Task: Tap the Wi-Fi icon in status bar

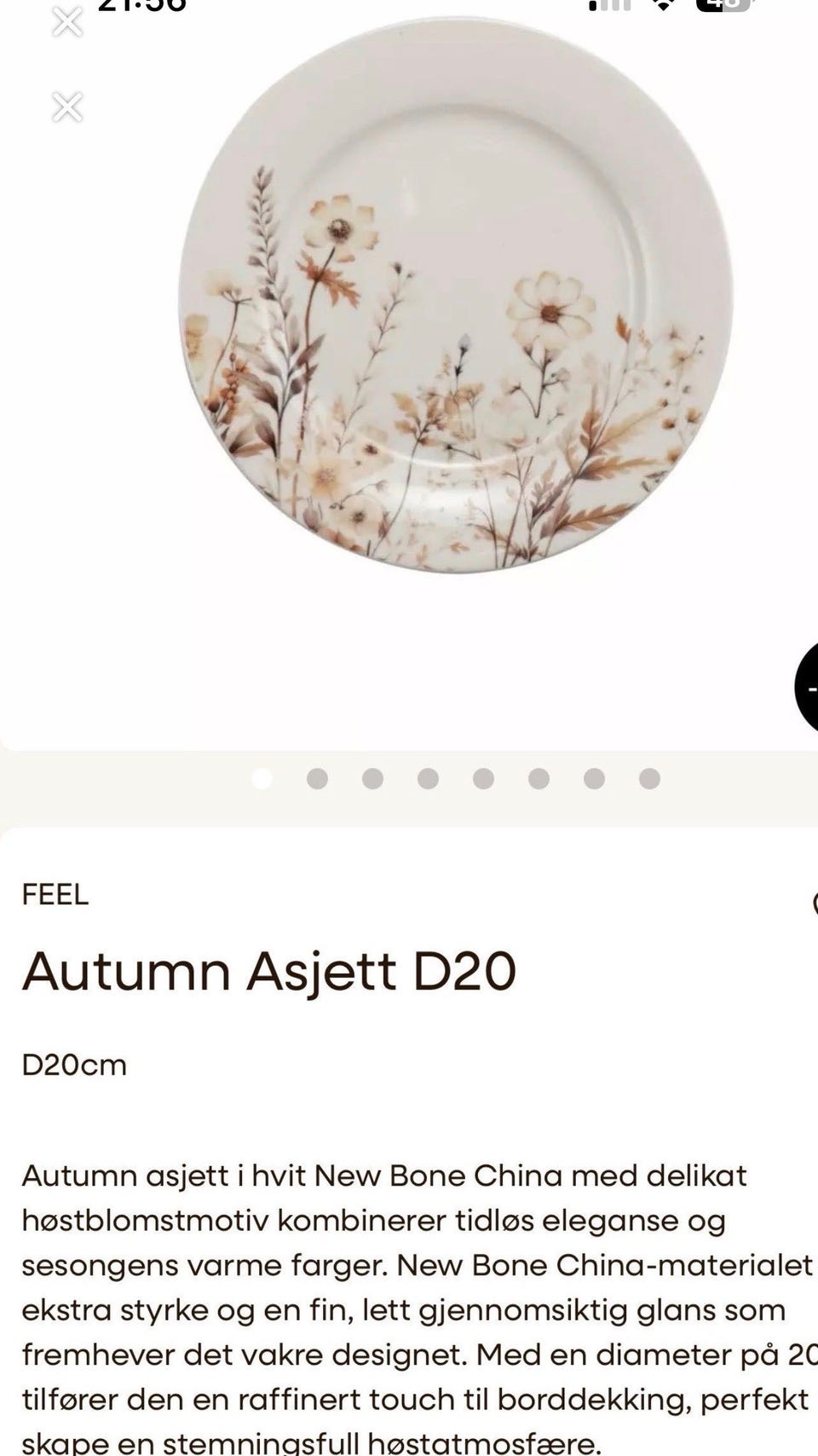Action: [x=661, y=4]
